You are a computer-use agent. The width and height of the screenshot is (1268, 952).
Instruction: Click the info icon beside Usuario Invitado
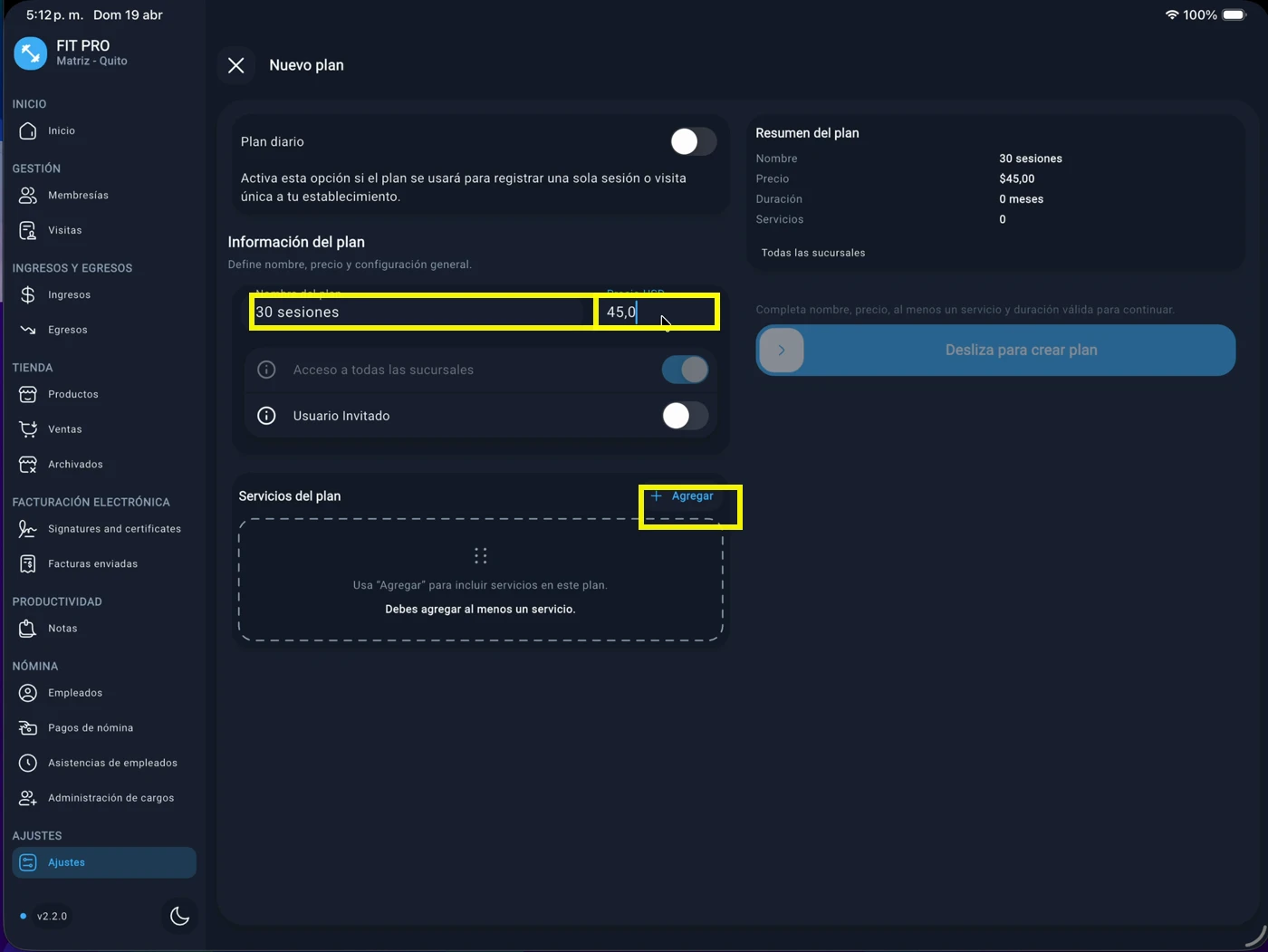[x=266, y=416]
